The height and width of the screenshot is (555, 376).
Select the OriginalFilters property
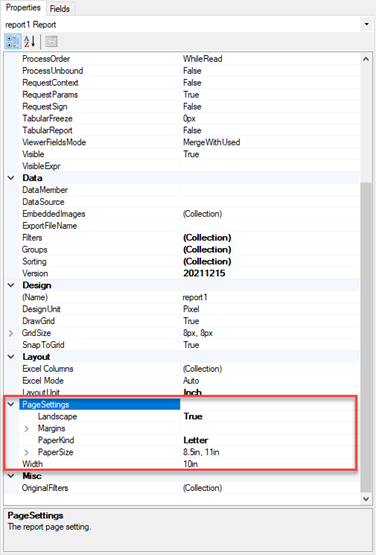[x=45, y=488]
